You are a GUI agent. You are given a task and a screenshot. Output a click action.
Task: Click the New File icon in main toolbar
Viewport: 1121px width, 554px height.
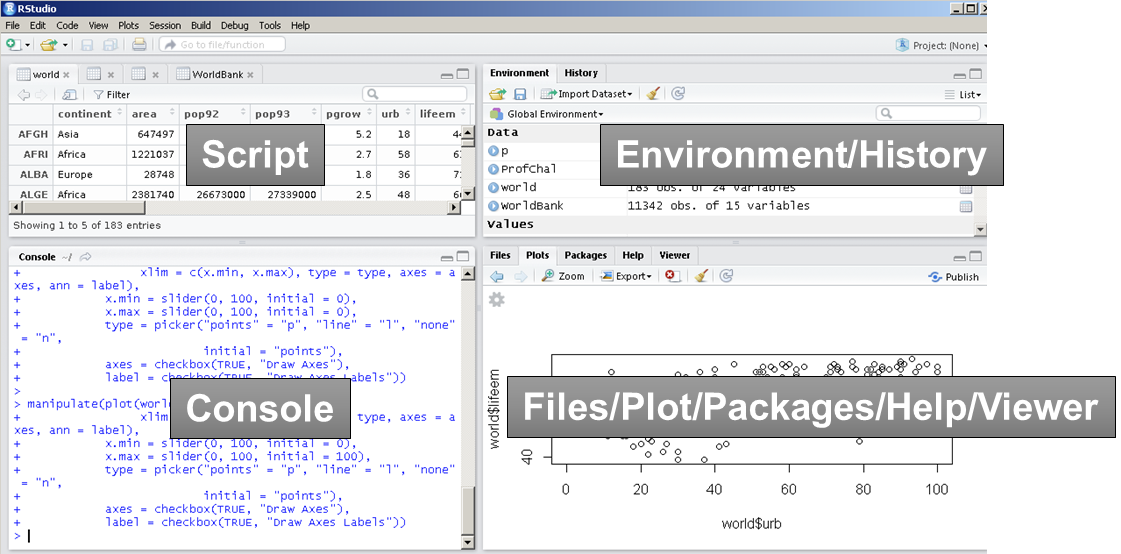13,44
